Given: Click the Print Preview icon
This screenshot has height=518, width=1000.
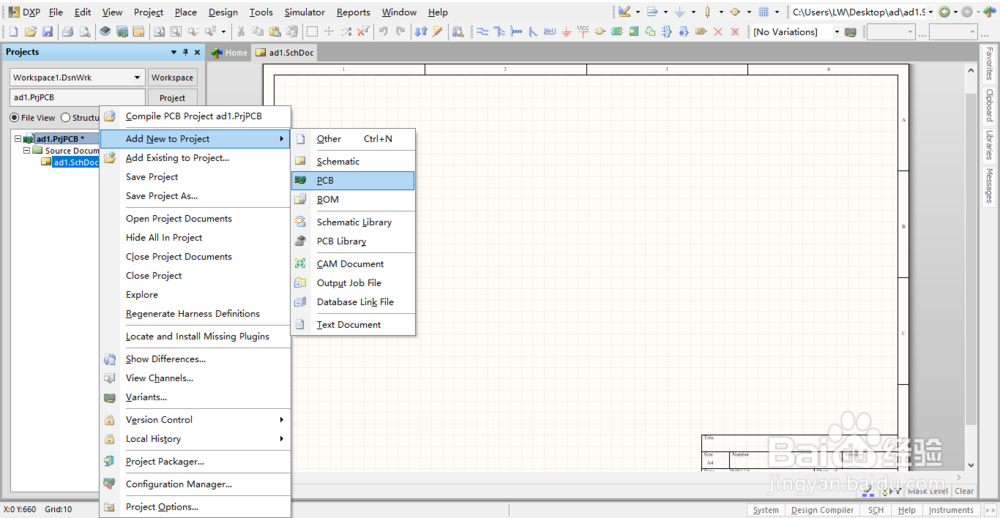Looking at the screenshot, I should pos(85,31).
